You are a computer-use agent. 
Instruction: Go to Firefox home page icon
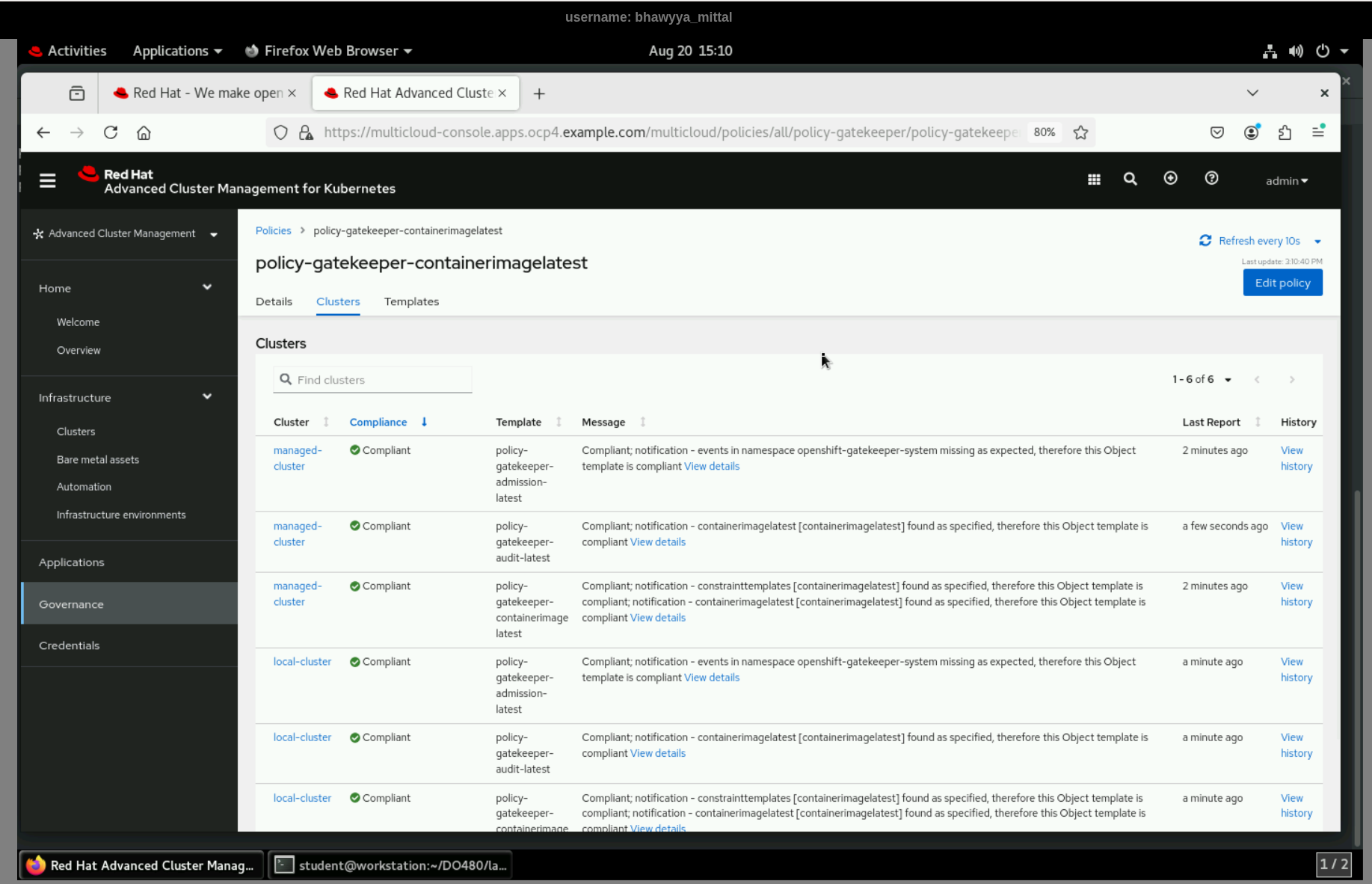pyautogui.click(x=144, y=132)
